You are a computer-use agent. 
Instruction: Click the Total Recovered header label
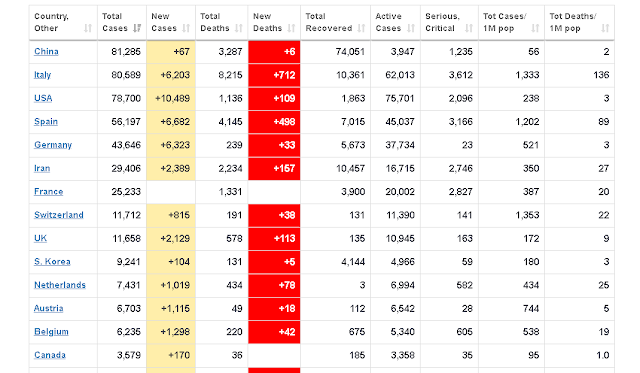(x=329, y=22)
